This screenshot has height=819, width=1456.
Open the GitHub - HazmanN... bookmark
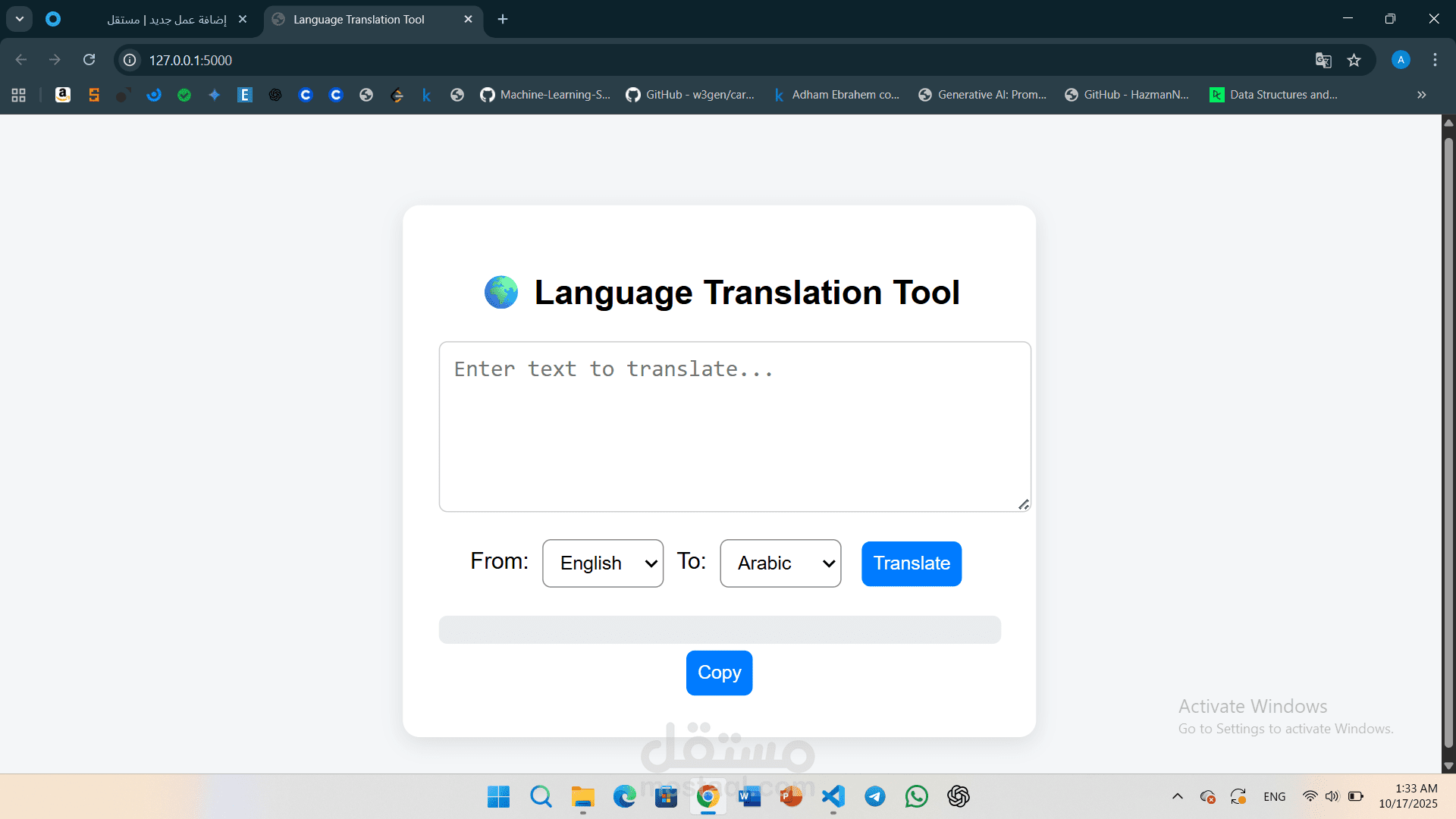[1127, 95]
